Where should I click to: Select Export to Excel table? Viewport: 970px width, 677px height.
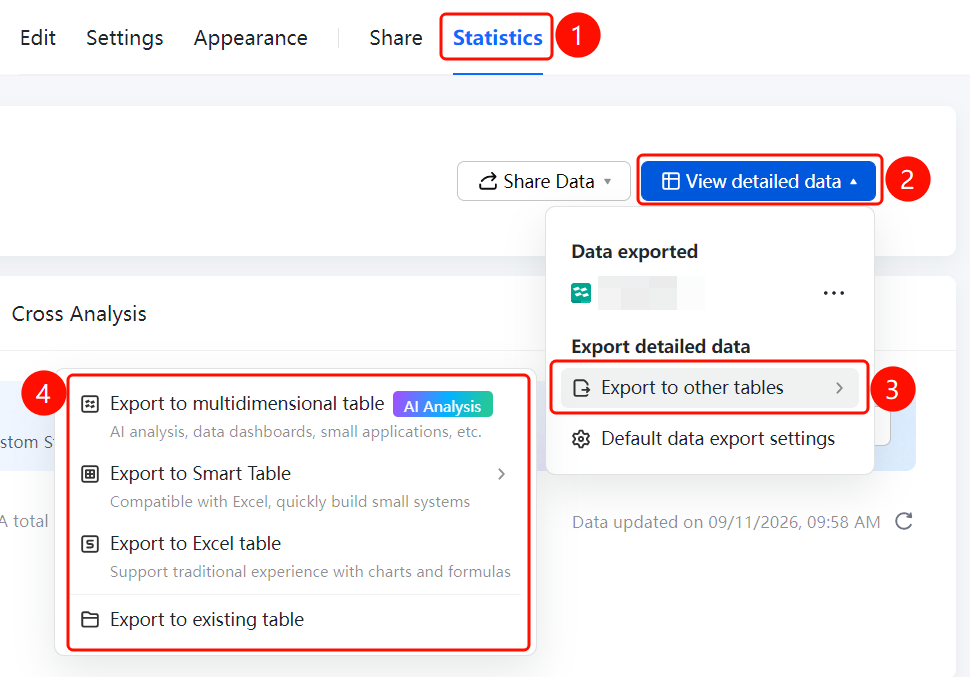(195, 543)
